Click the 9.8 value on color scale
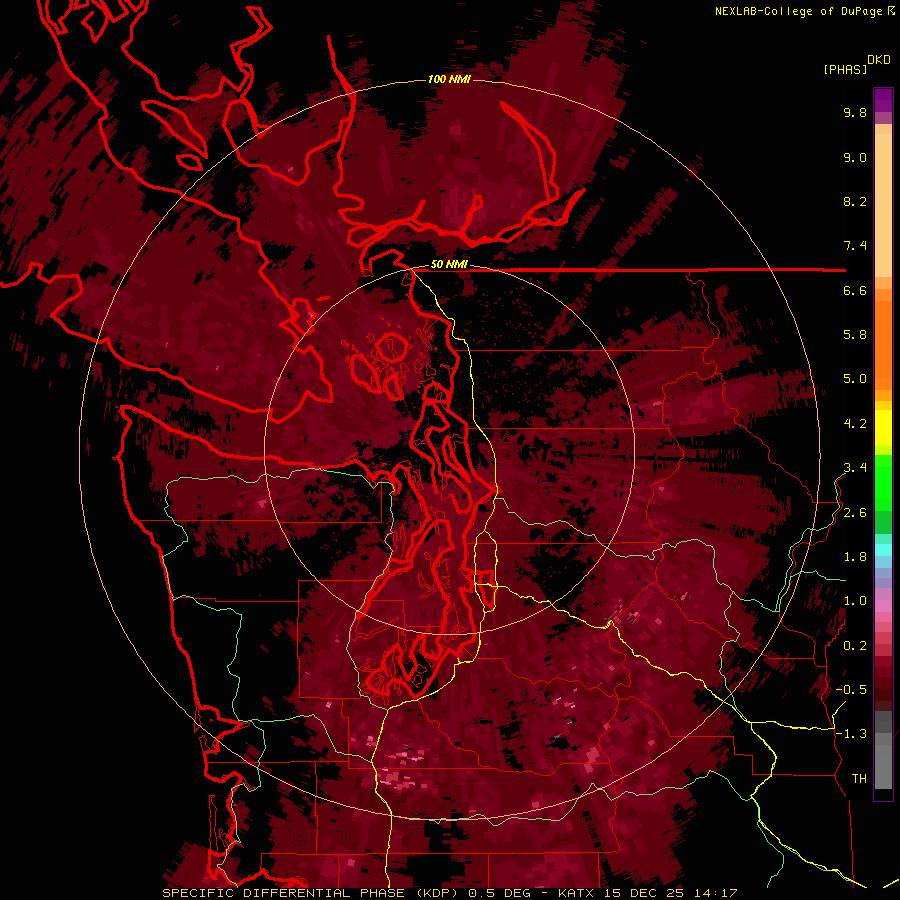900x900 pixels. (855, 113)
